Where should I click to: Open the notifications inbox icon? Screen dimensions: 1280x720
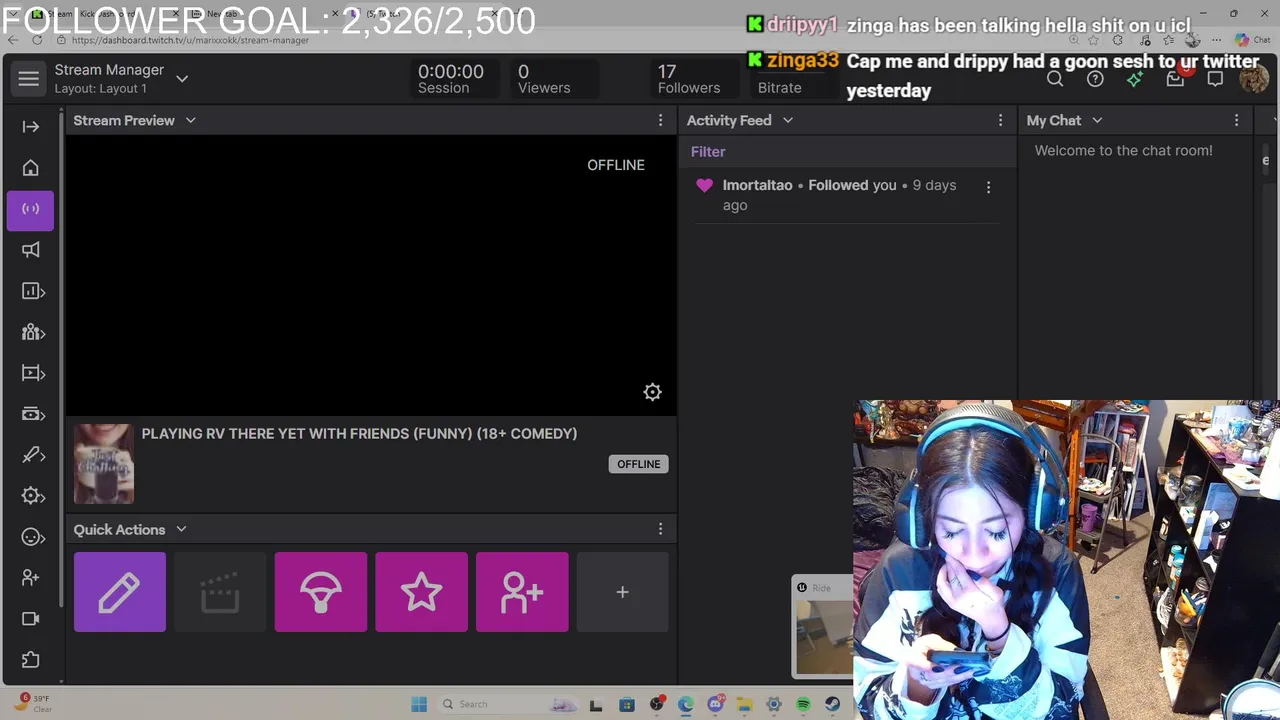coord(1175,79)
